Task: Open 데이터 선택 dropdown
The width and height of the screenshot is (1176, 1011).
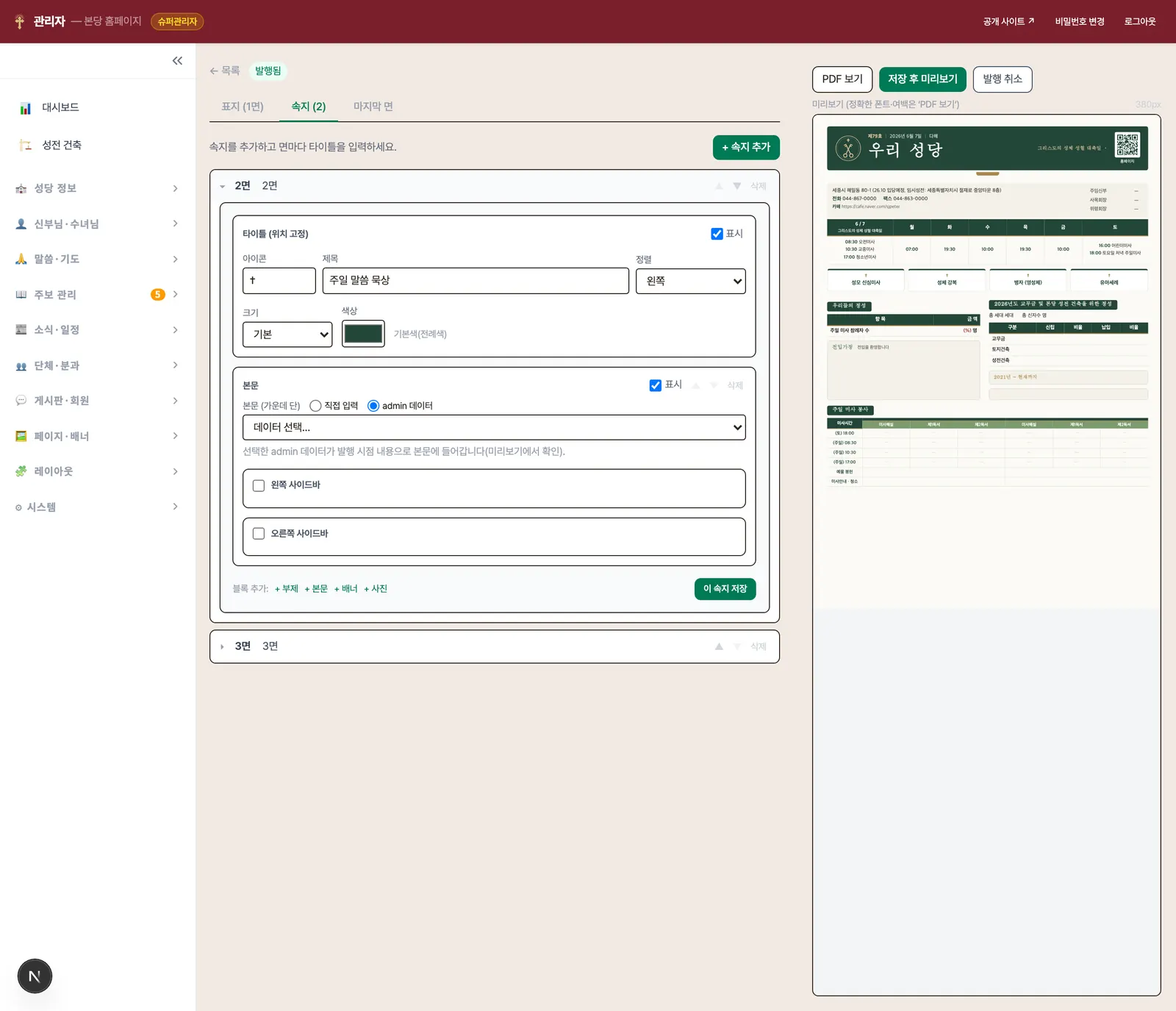Action: pos(494,427)
